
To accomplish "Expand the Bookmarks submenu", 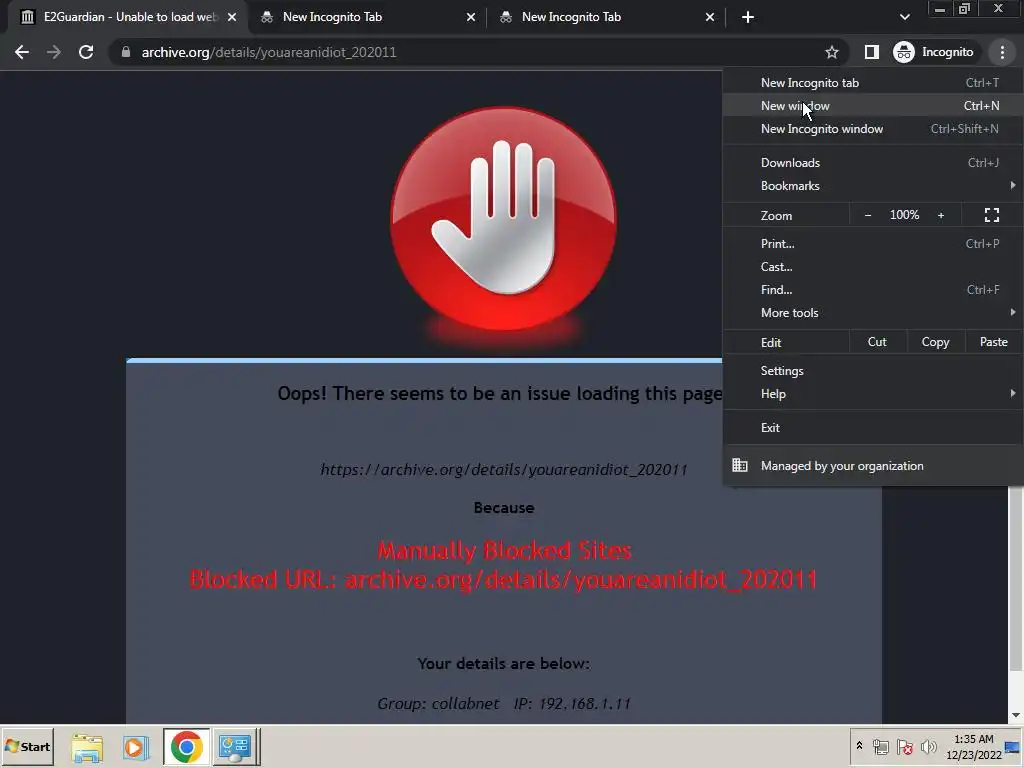I will tap(873, 186).
